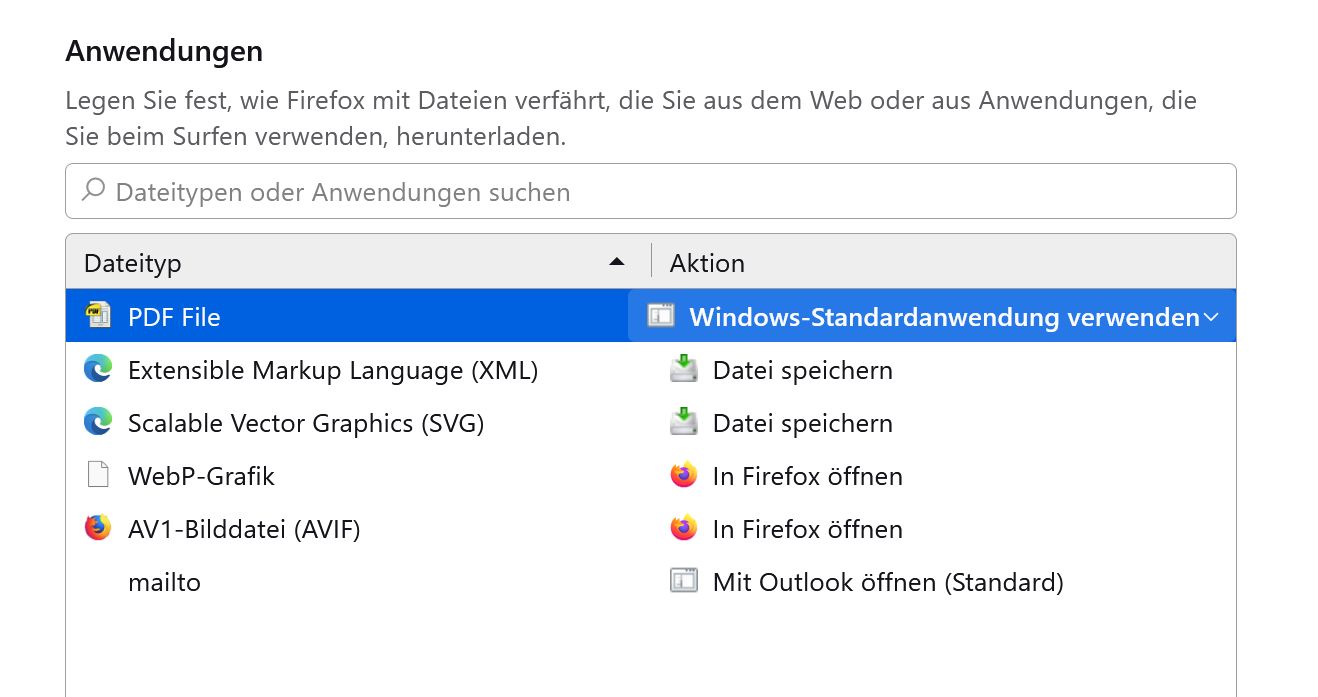Viewport: 1318px width, 697px height.
Task: Click the magnifier icon in search box
Action: tap(94, 190)
